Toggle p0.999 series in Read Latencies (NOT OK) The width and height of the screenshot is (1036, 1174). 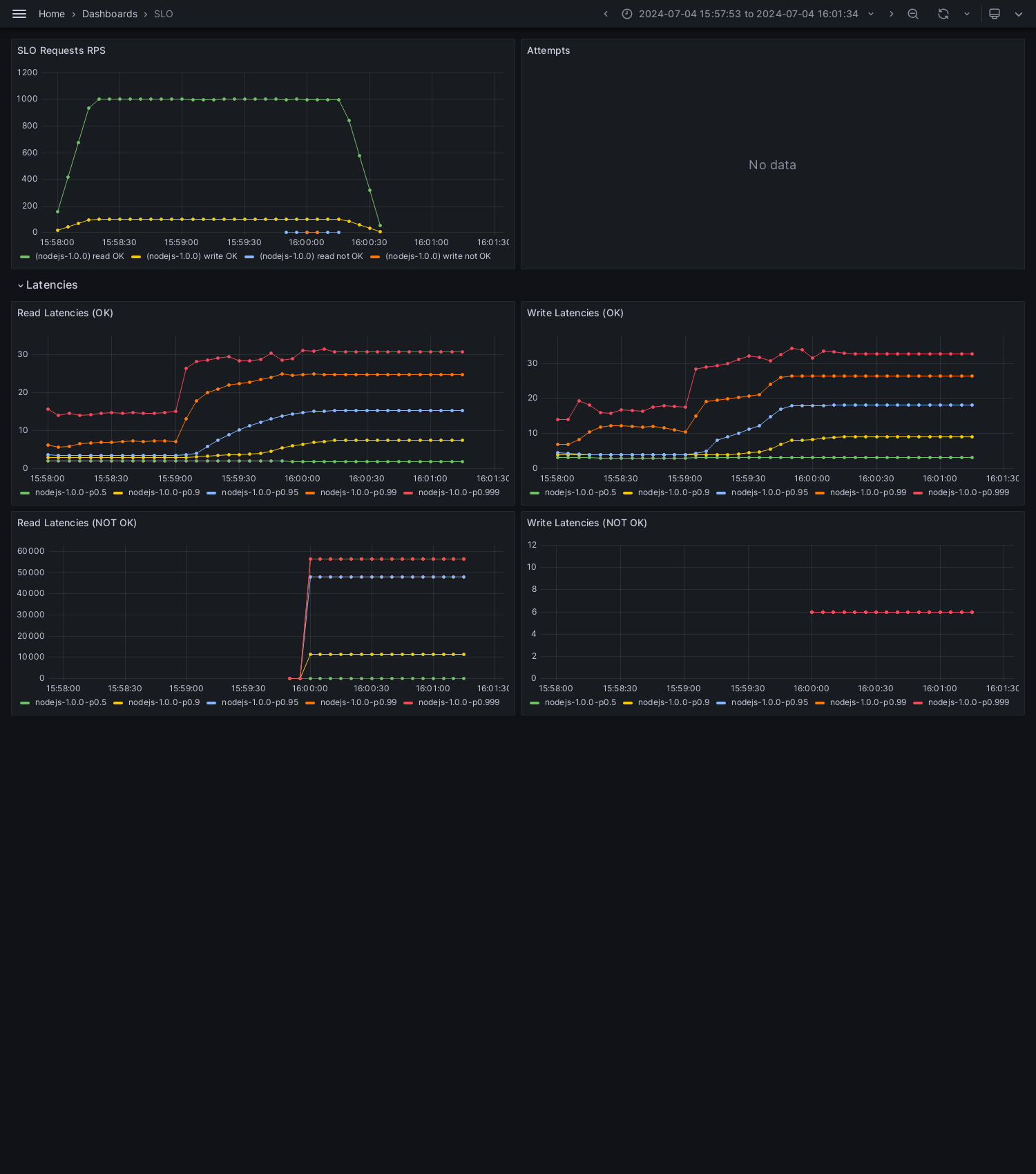point(459,702)
